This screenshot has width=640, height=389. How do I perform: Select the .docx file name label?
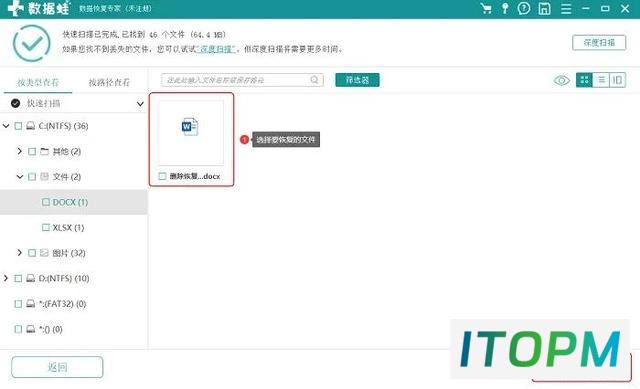195,176
